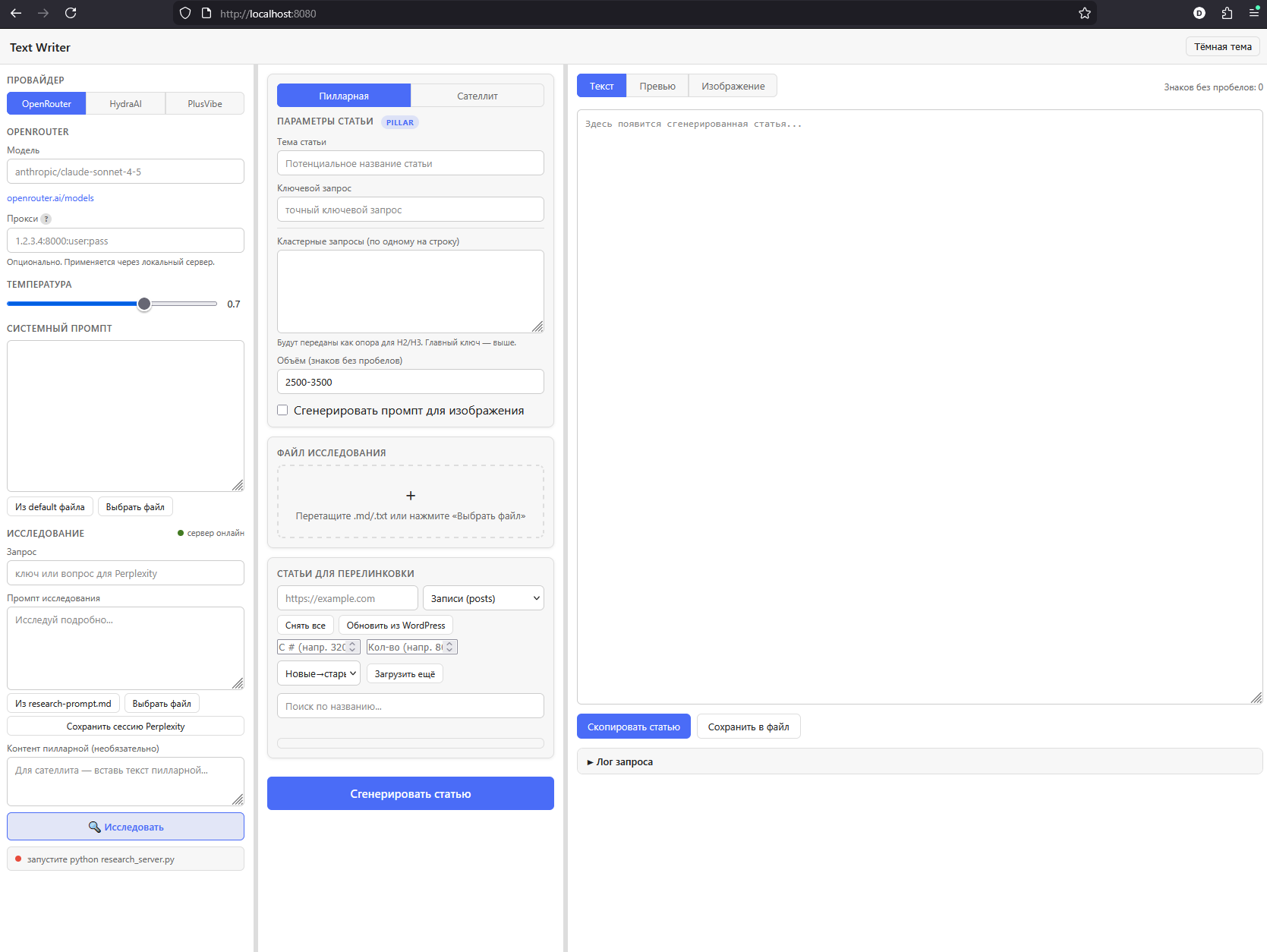Click the сервер онлайн status text
This screenshot has height=952, width=1267.
point(216,533)
